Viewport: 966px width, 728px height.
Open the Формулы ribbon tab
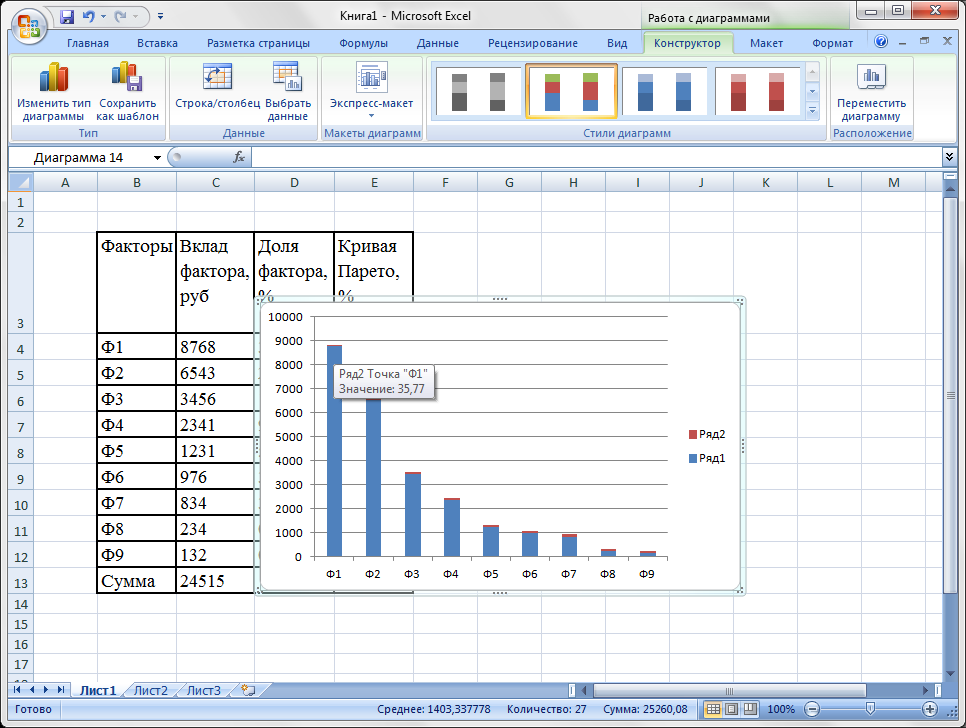point(363,43)
